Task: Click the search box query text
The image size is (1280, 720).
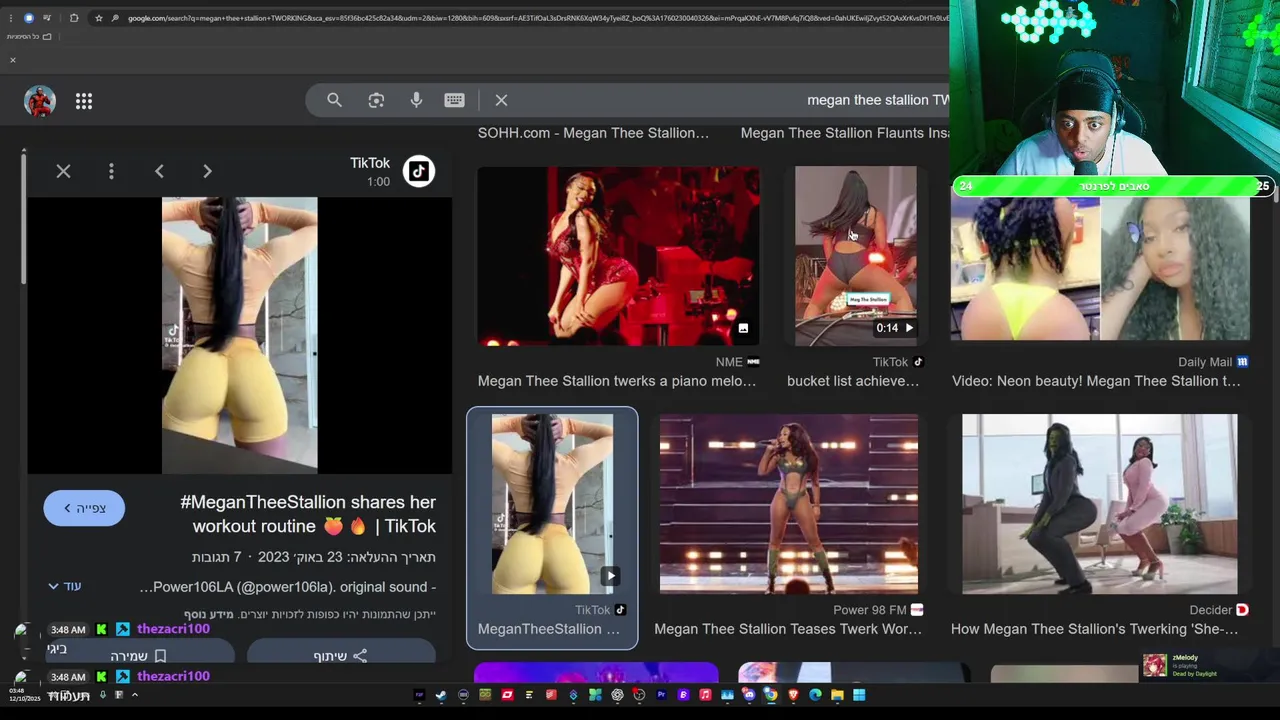Action: (878, 100)
